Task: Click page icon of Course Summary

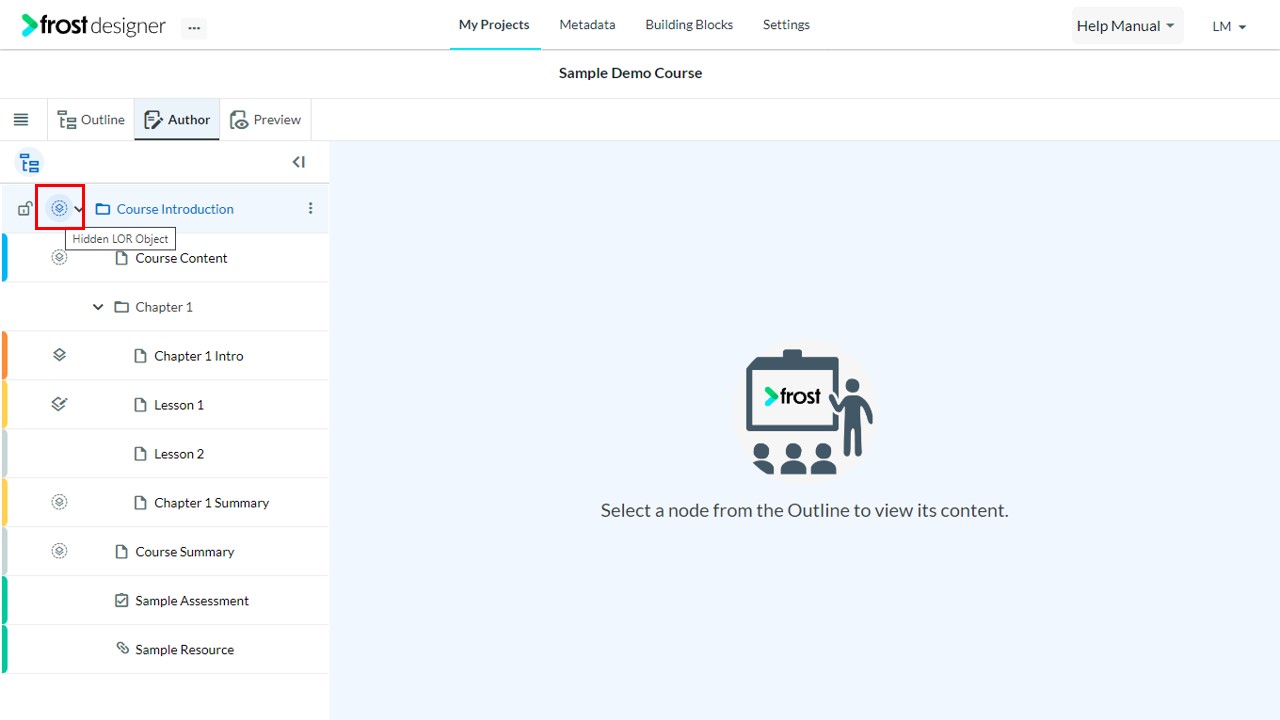Action: [122, 552]
